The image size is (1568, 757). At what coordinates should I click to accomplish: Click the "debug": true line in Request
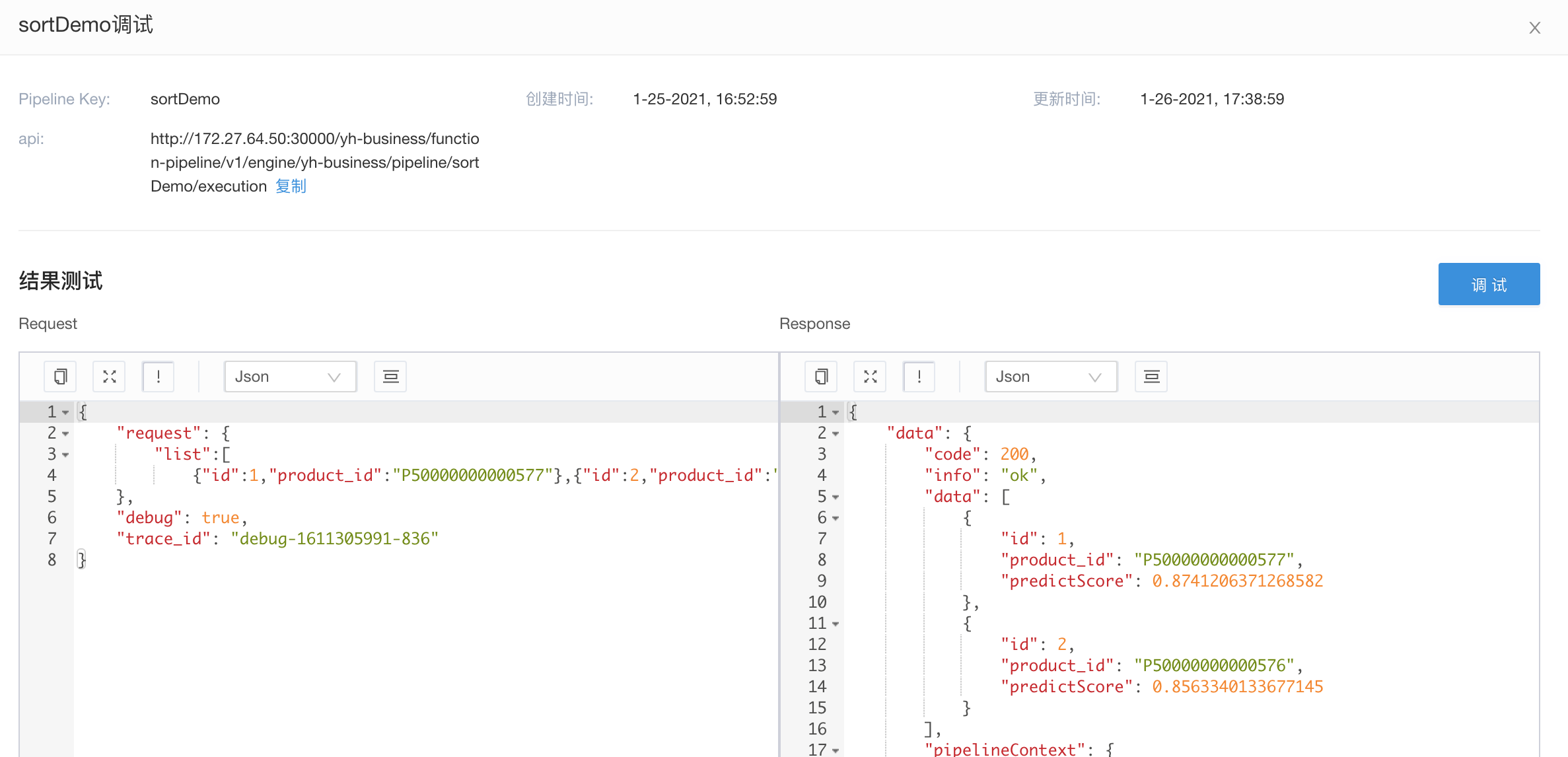182,518
